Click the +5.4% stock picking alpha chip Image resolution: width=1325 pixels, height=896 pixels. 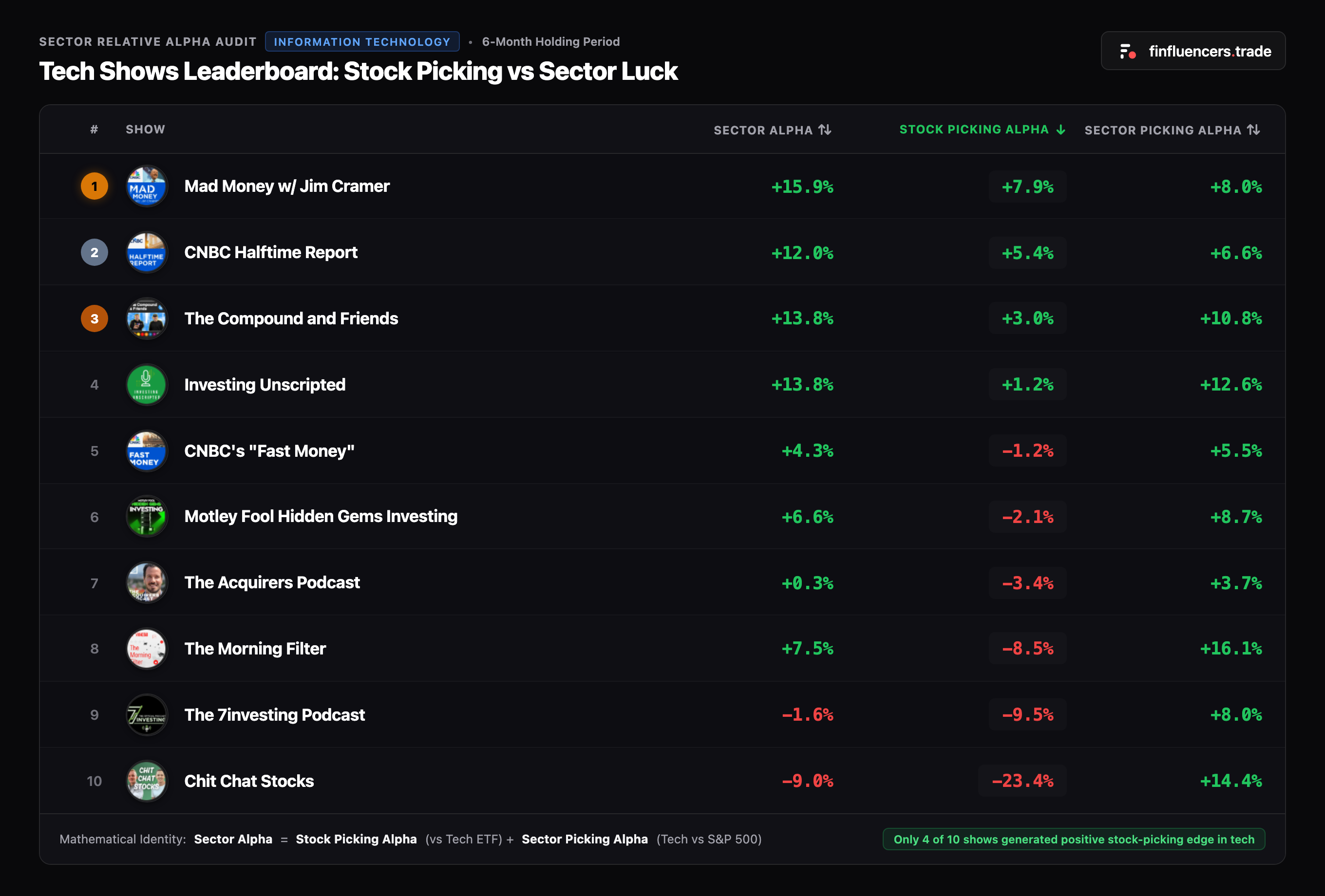1028,253
